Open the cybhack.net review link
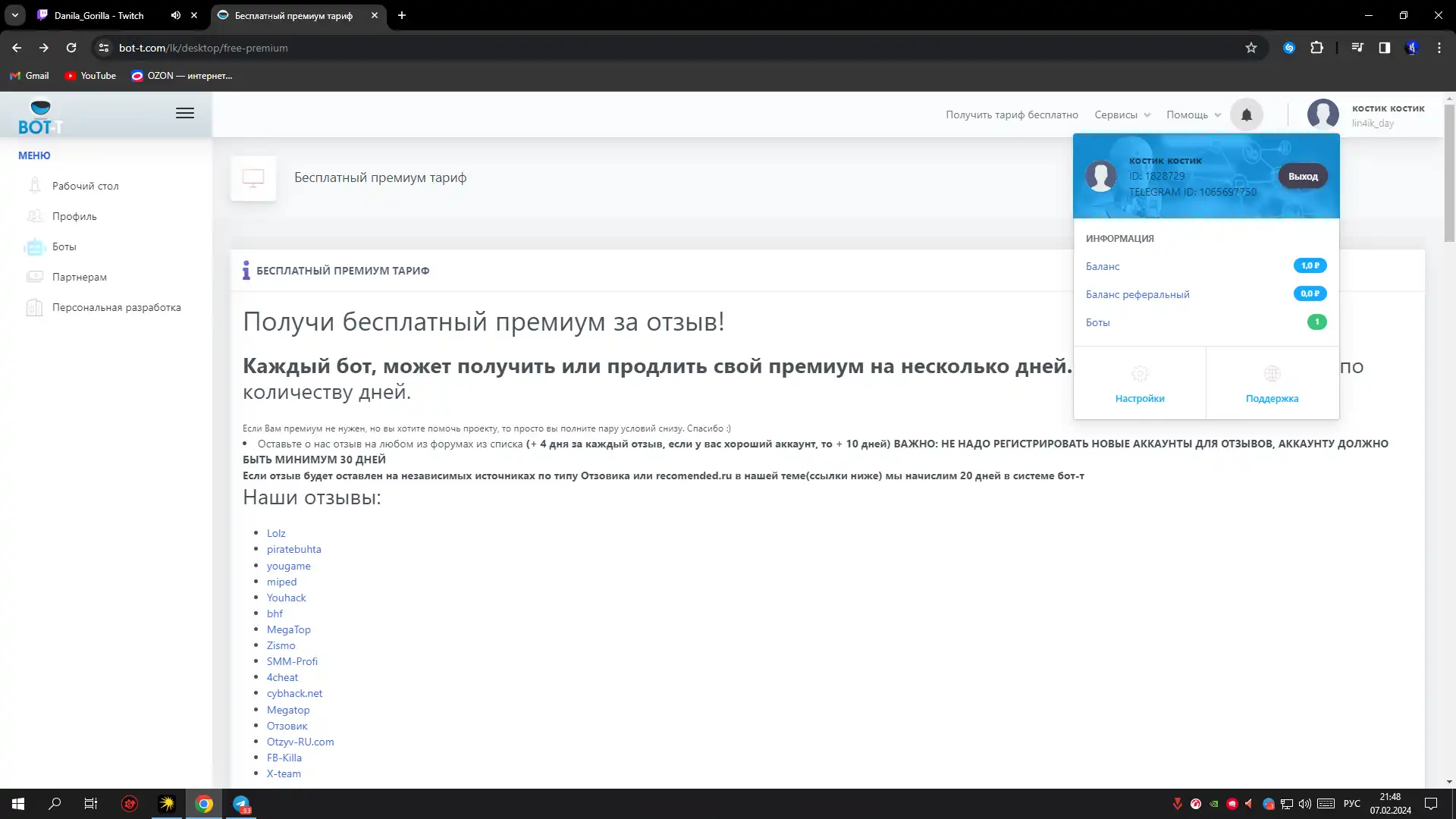Screen dimensions: 1456x819 coord(294,693)
